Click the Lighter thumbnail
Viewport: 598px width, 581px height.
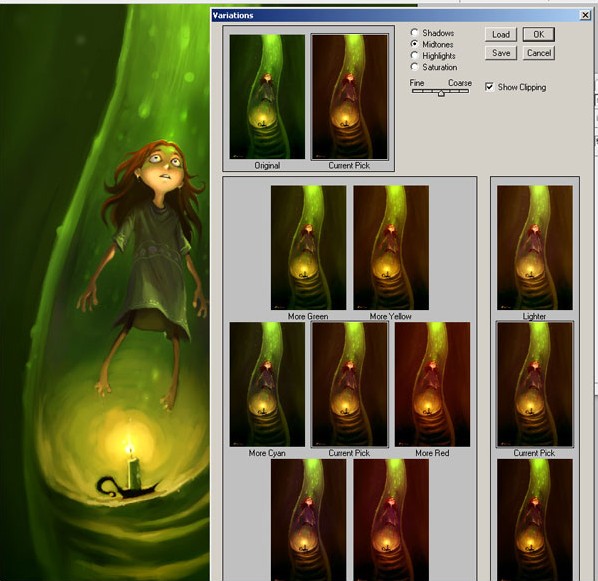click(534, 248)
